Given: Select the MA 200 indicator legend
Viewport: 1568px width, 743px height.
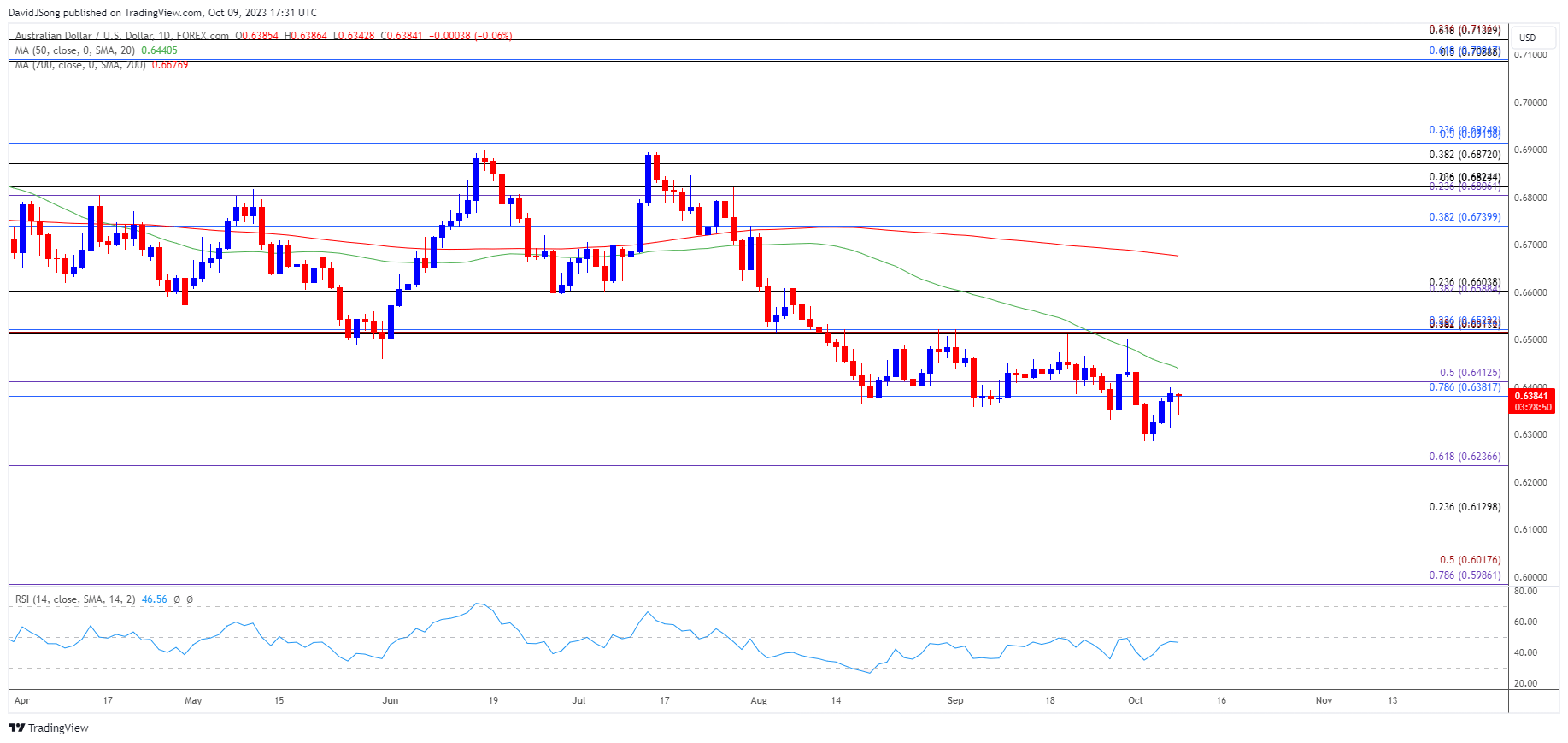Looking at the screenshot, I should [80, 65].
